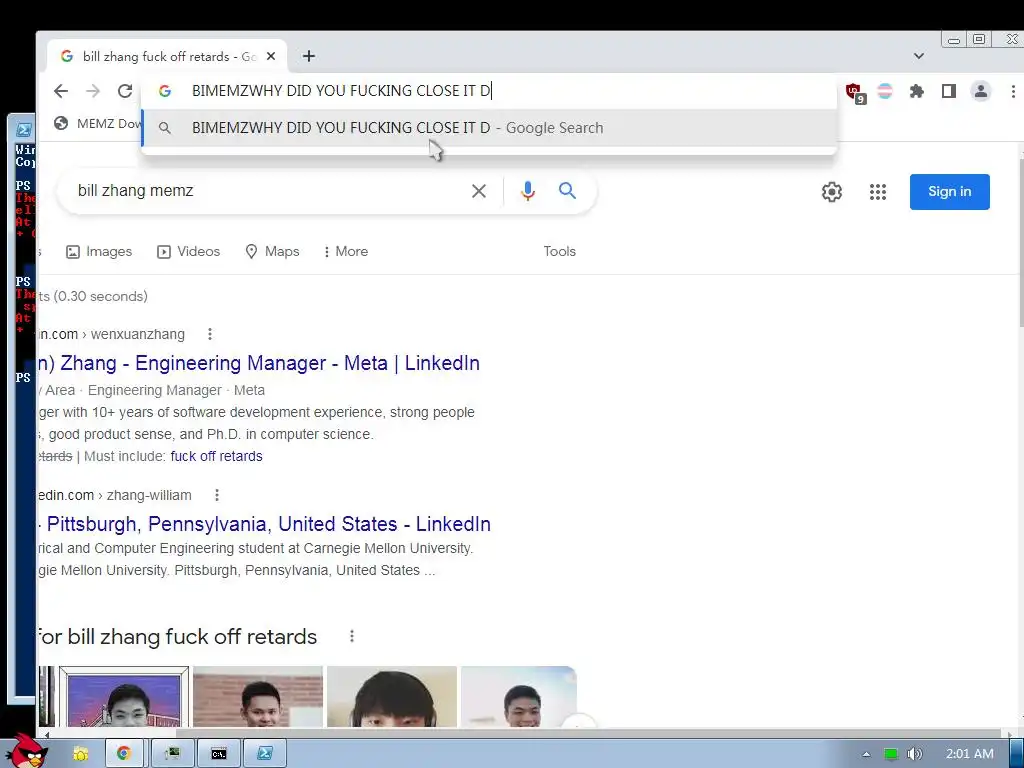Click the striped flag extension icon
Image resolution: width=1024 pixels, height=768 pixels.
885,91
